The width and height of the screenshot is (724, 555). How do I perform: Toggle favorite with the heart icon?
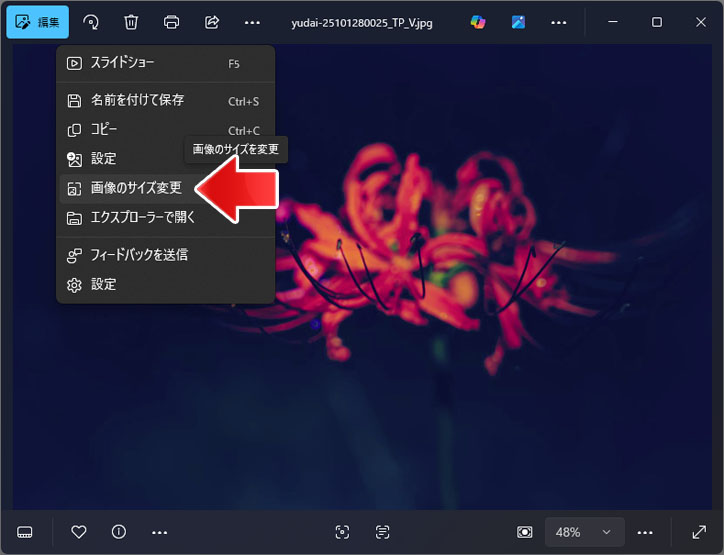click(79, 532)
